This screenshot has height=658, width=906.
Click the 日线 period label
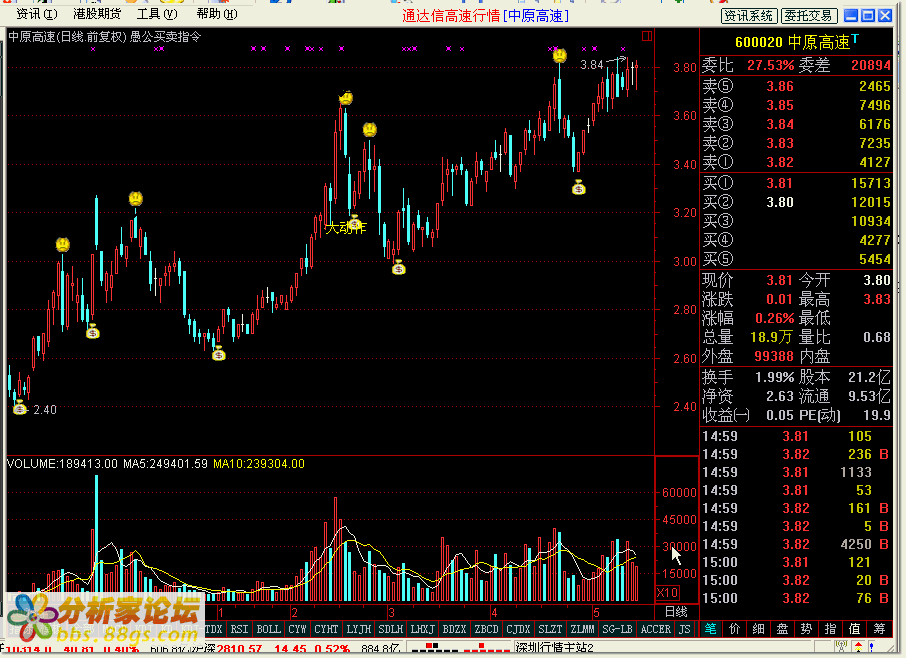(x=675, y=612)
